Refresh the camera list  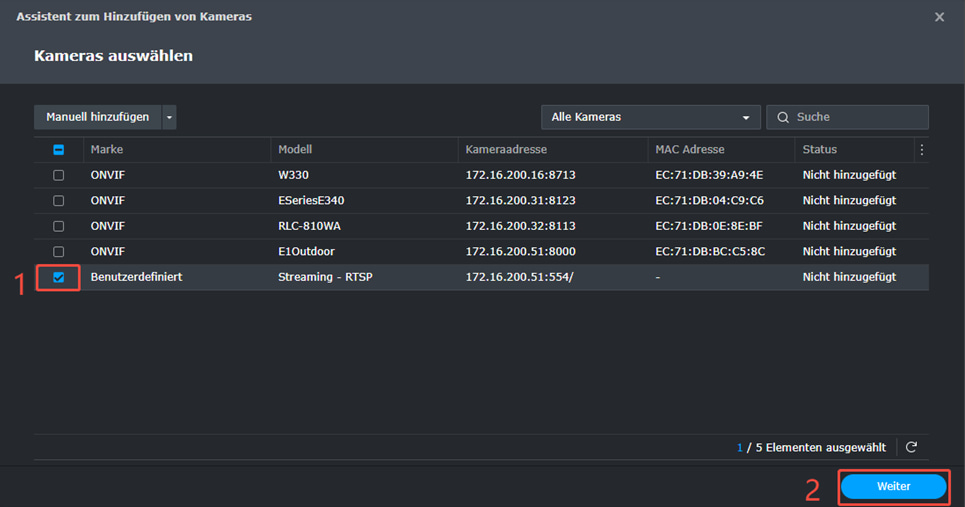click(x=911, y=447)
